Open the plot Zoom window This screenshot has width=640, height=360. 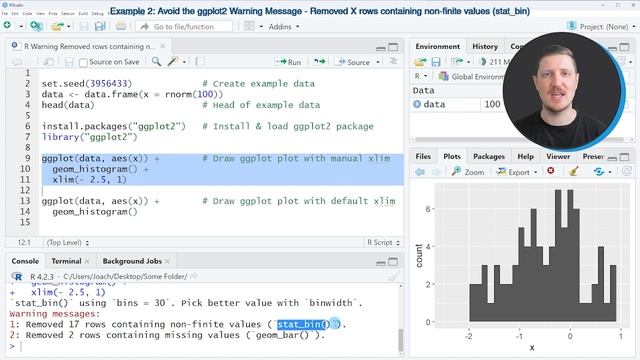tap(468, 172)
